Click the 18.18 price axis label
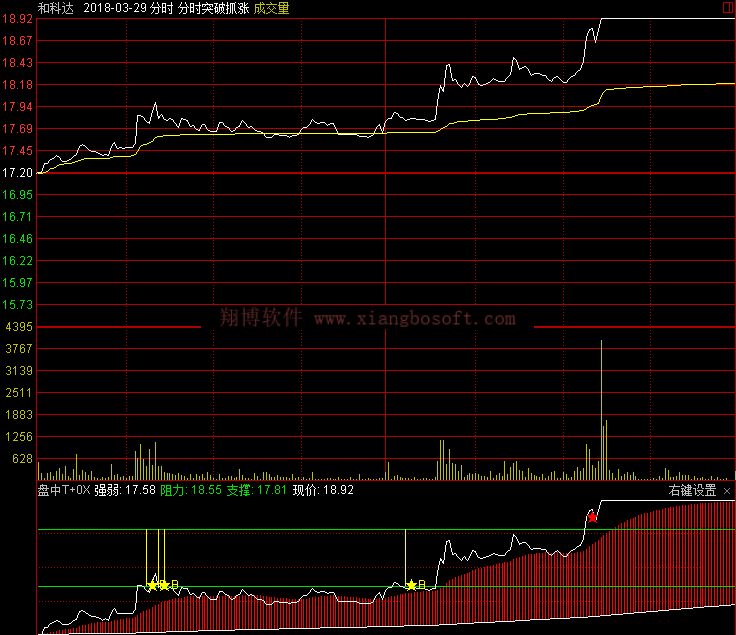Screen dimensions: 736x635 17,85
